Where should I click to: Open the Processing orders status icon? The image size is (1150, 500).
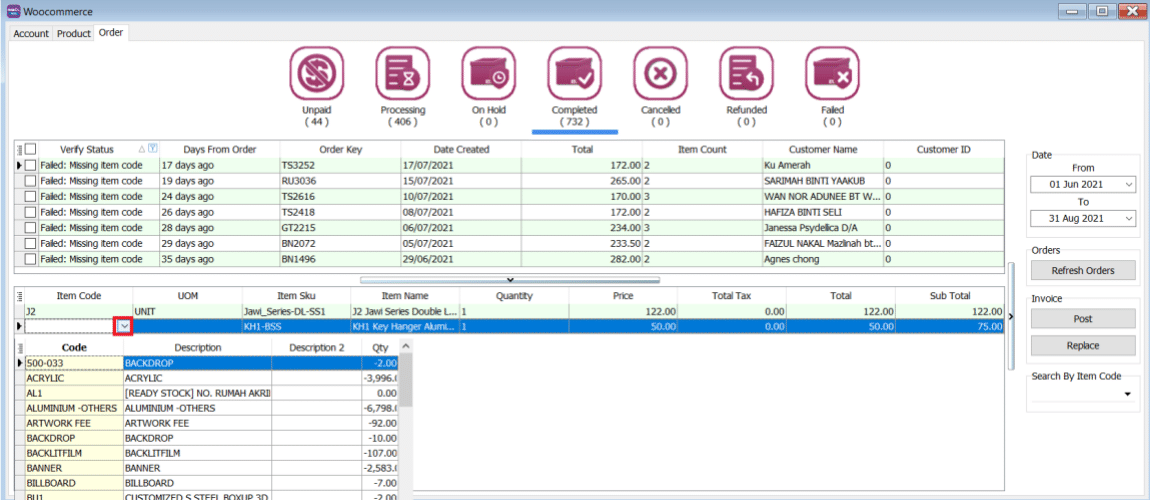402,74
